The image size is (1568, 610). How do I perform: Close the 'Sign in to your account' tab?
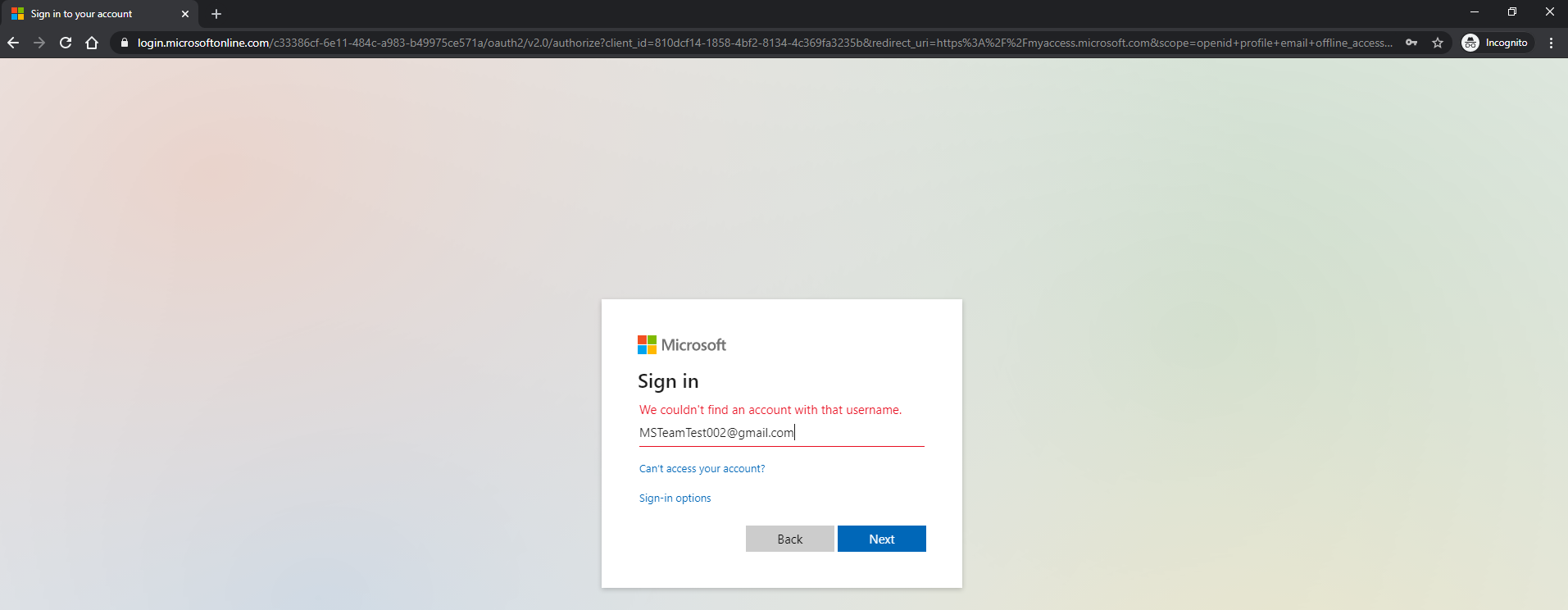pos(185,14)
